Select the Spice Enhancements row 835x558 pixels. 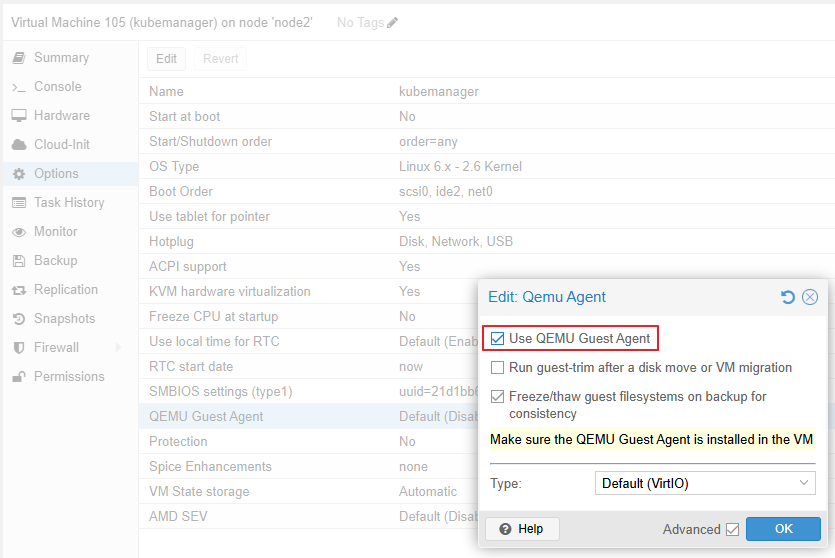308,466
